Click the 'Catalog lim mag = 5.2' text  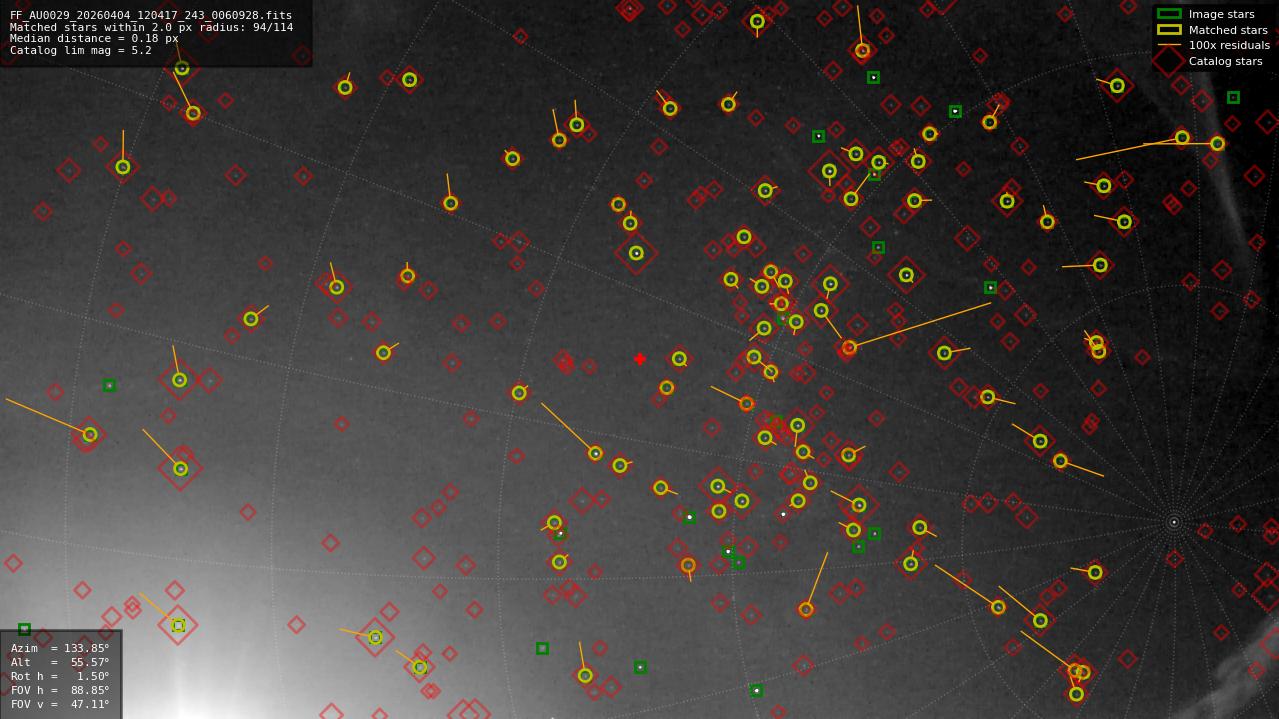(81, 50)
